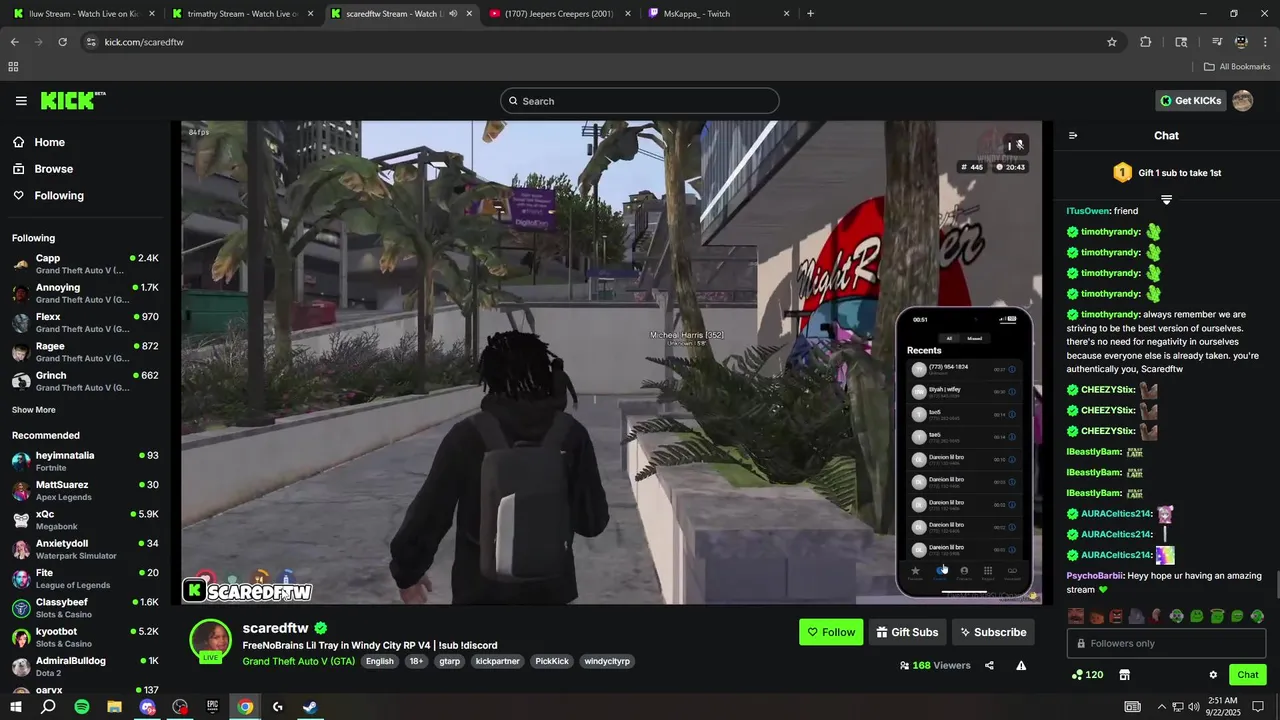Open the Chrome apps grid icon
This screenshot has width=1280, height=720.
13,67
